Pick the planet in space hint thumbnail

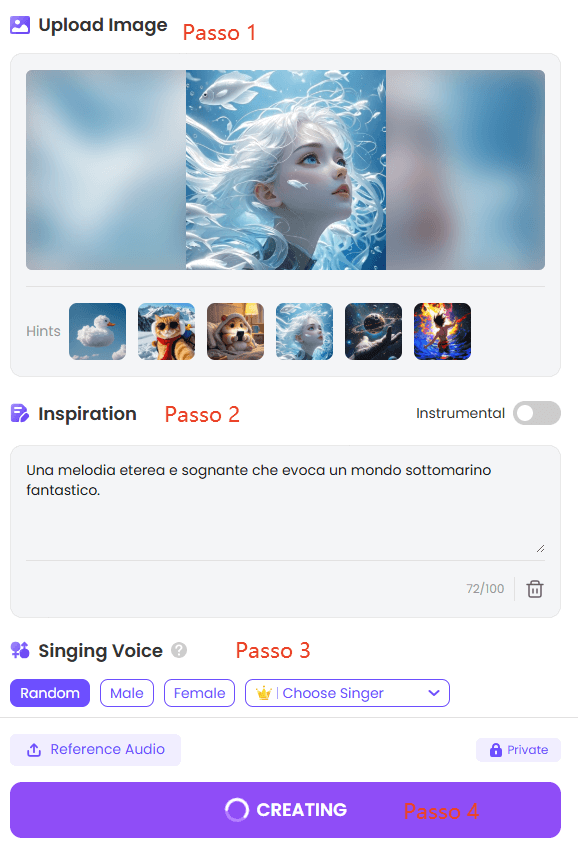[373, 332]
